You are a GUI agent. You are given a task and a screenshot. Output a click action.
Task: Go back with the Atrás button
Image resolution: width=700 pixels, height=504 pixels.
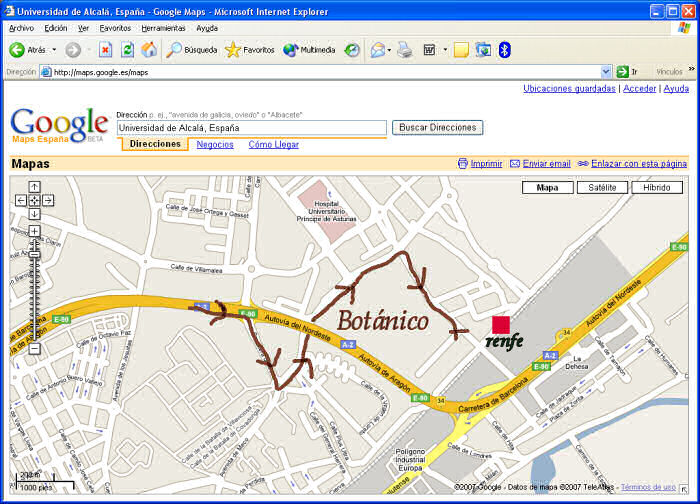point(27,50)
